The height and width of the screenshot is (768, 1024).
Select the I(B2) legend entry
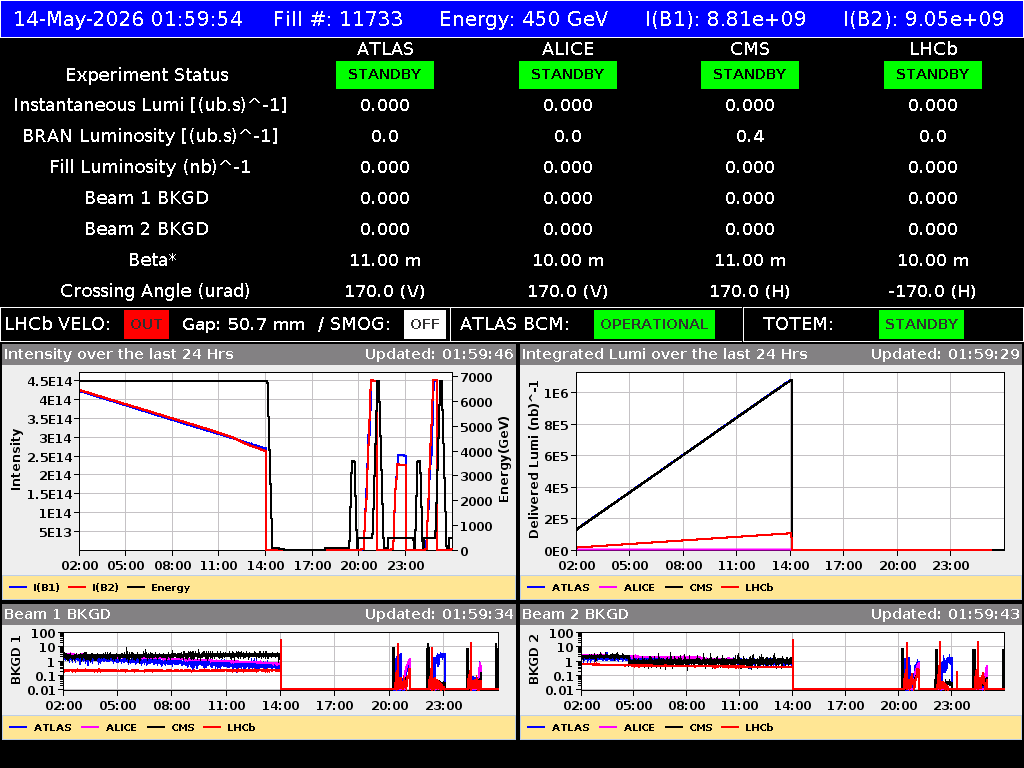(93, 587)
